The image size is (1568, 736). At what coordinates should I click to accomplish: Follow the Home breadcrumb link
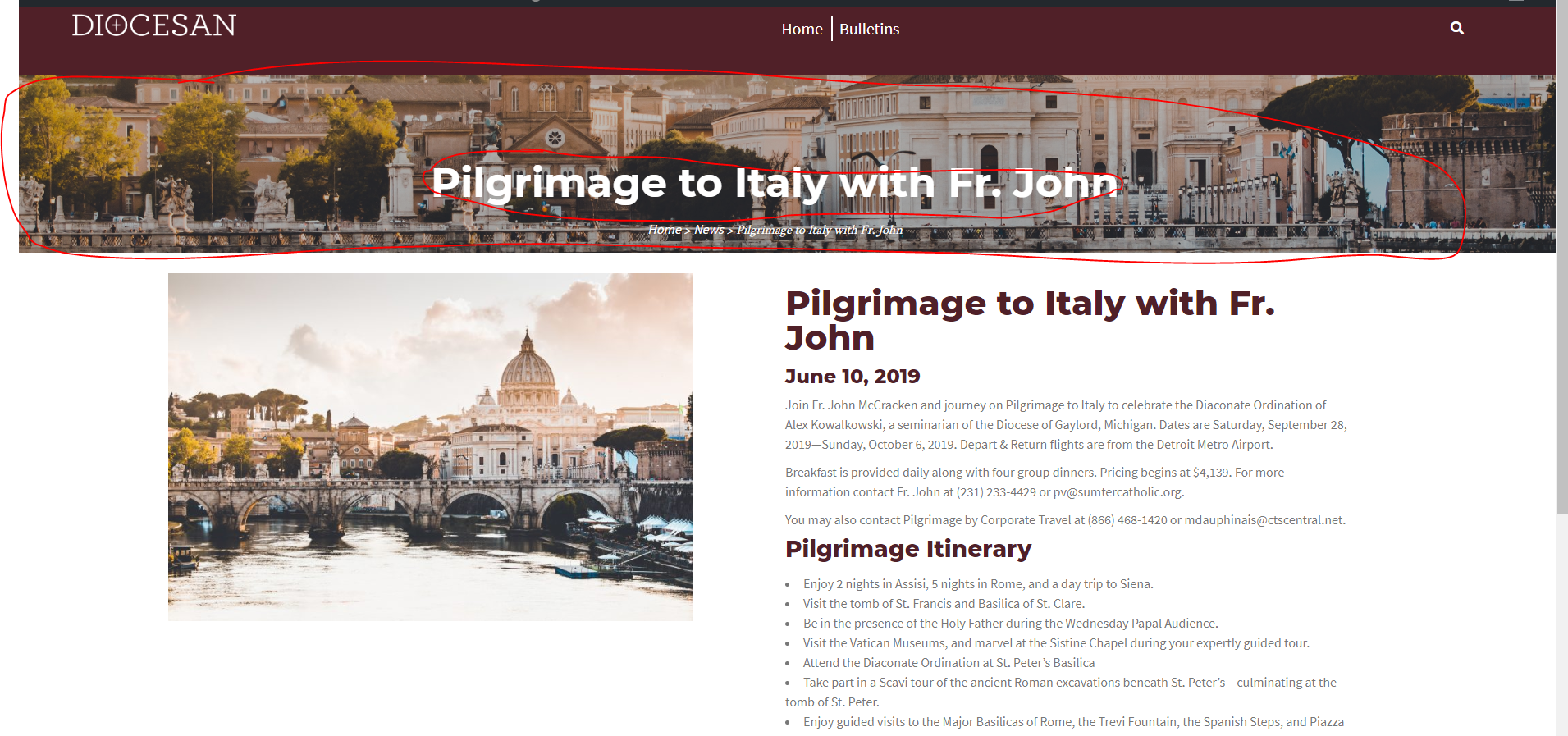(665, 230)
